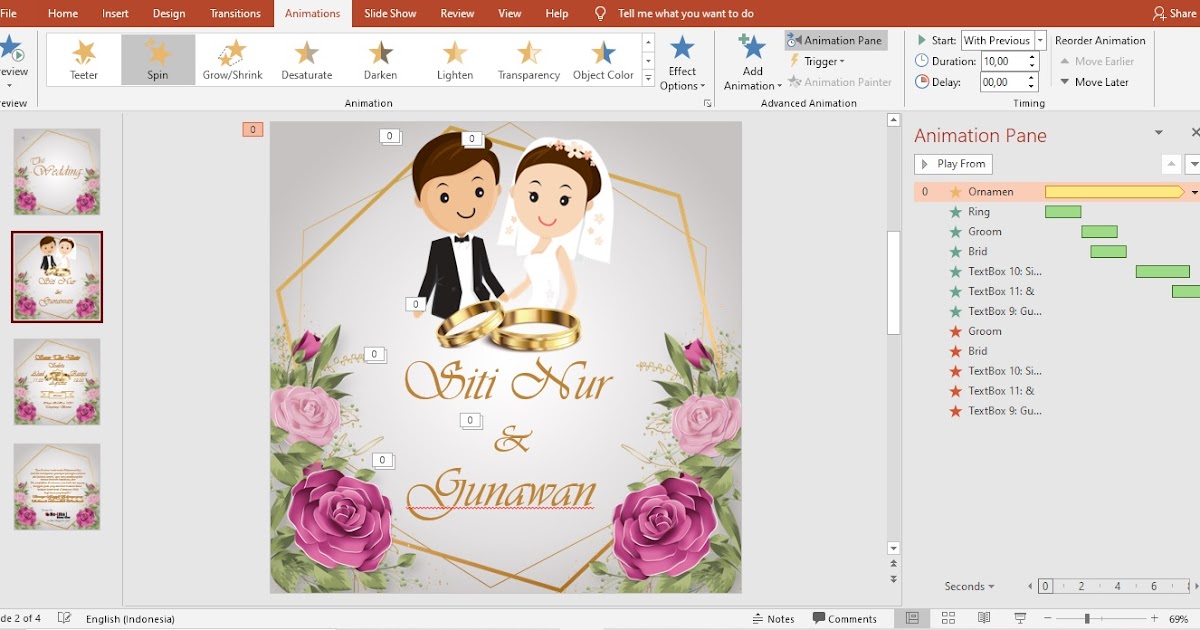Apply the Teeter animation effect
The height and width of the screenshot is (630, 1200).
tap(84, 59)
